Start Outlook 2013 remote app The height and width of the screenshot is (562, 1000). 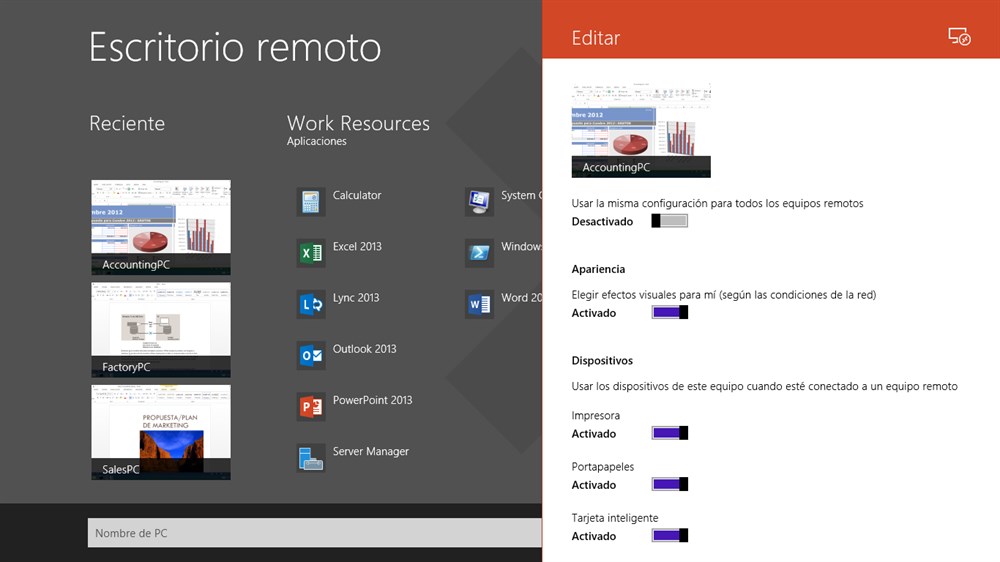[311, 355]
